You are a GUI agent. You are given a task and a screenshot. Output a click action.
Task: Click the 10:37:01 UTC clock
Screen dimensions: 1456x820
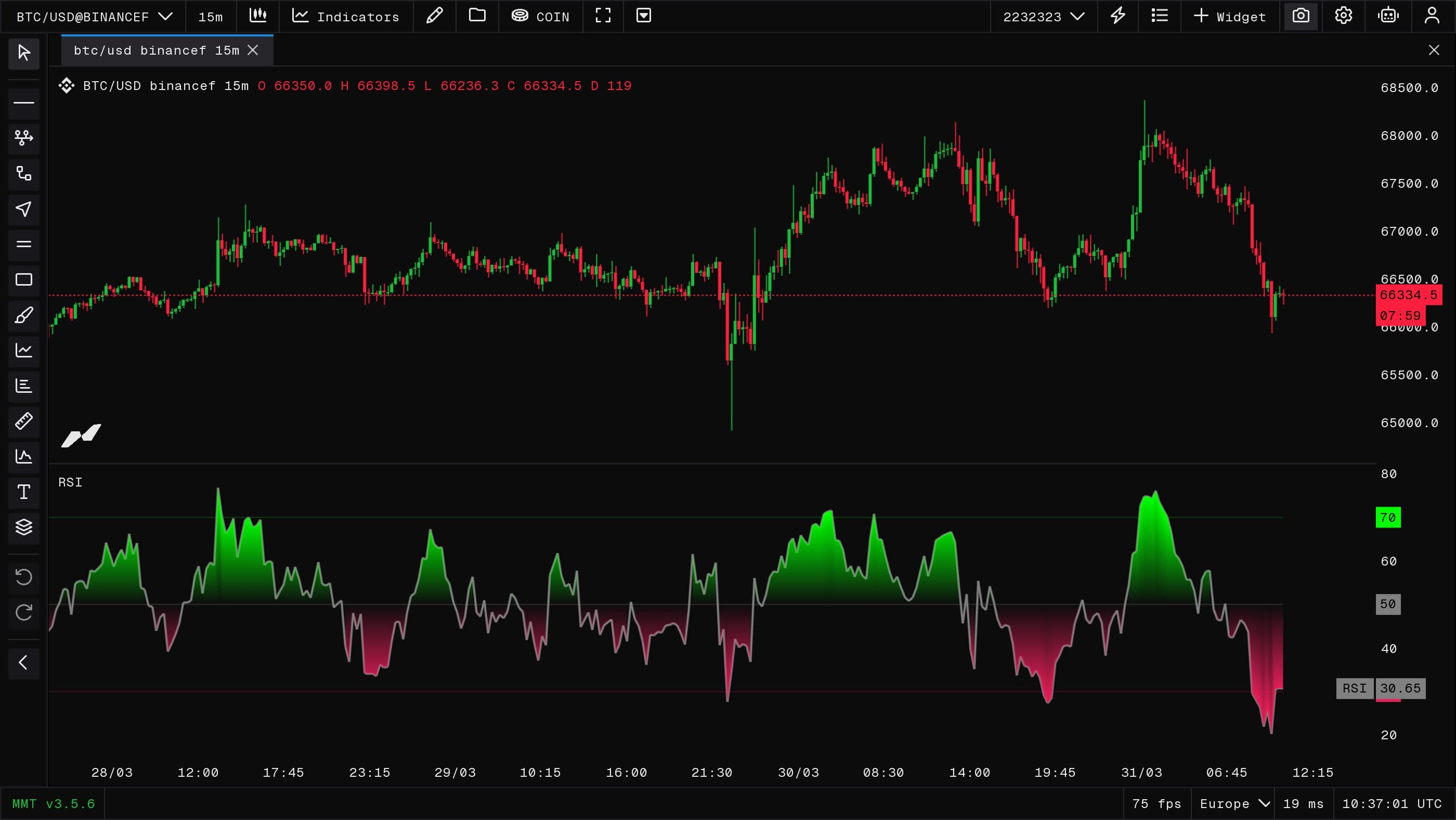pyautogui.click(x=1392, y=803)
